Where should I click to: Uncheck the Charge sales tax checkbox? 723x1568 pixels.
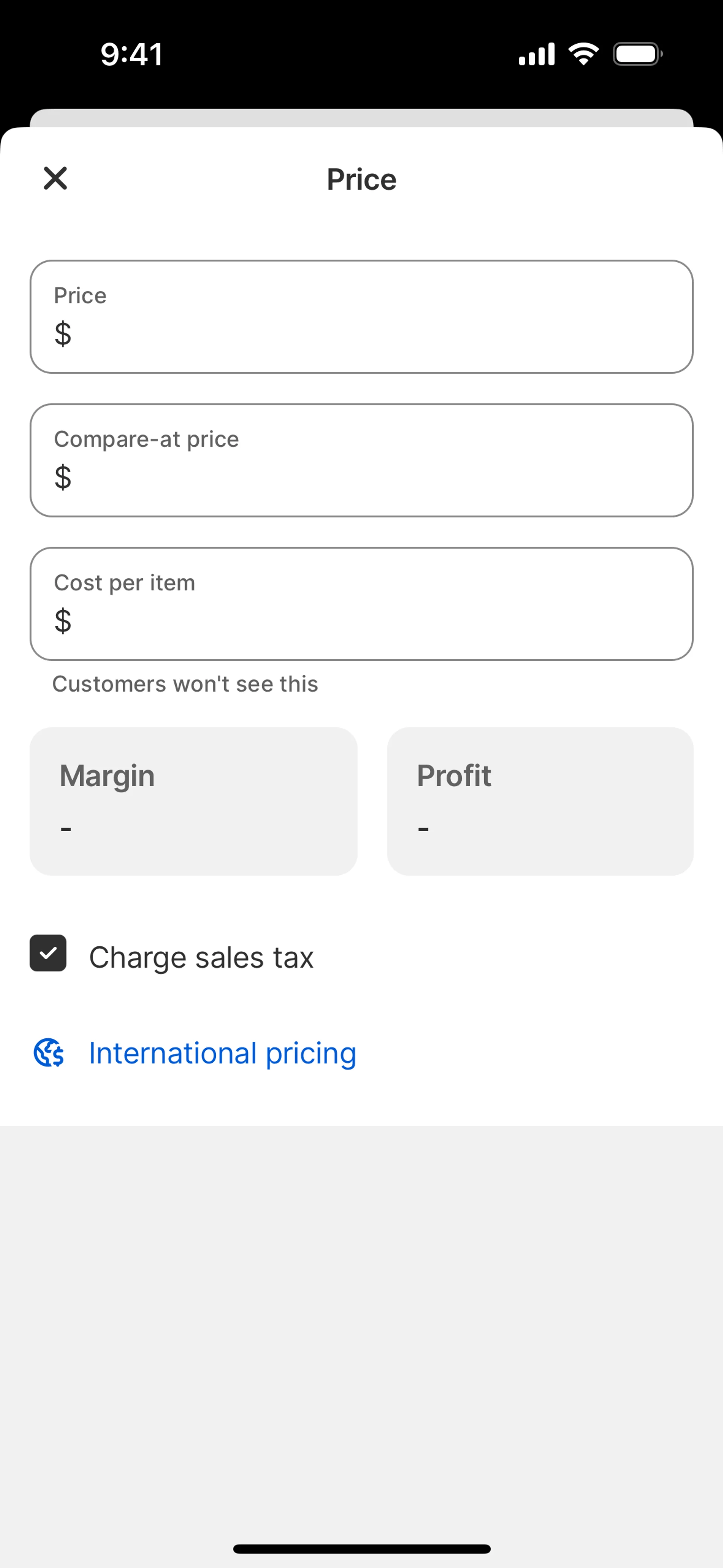pyautogui.click(x=48, y=953)
